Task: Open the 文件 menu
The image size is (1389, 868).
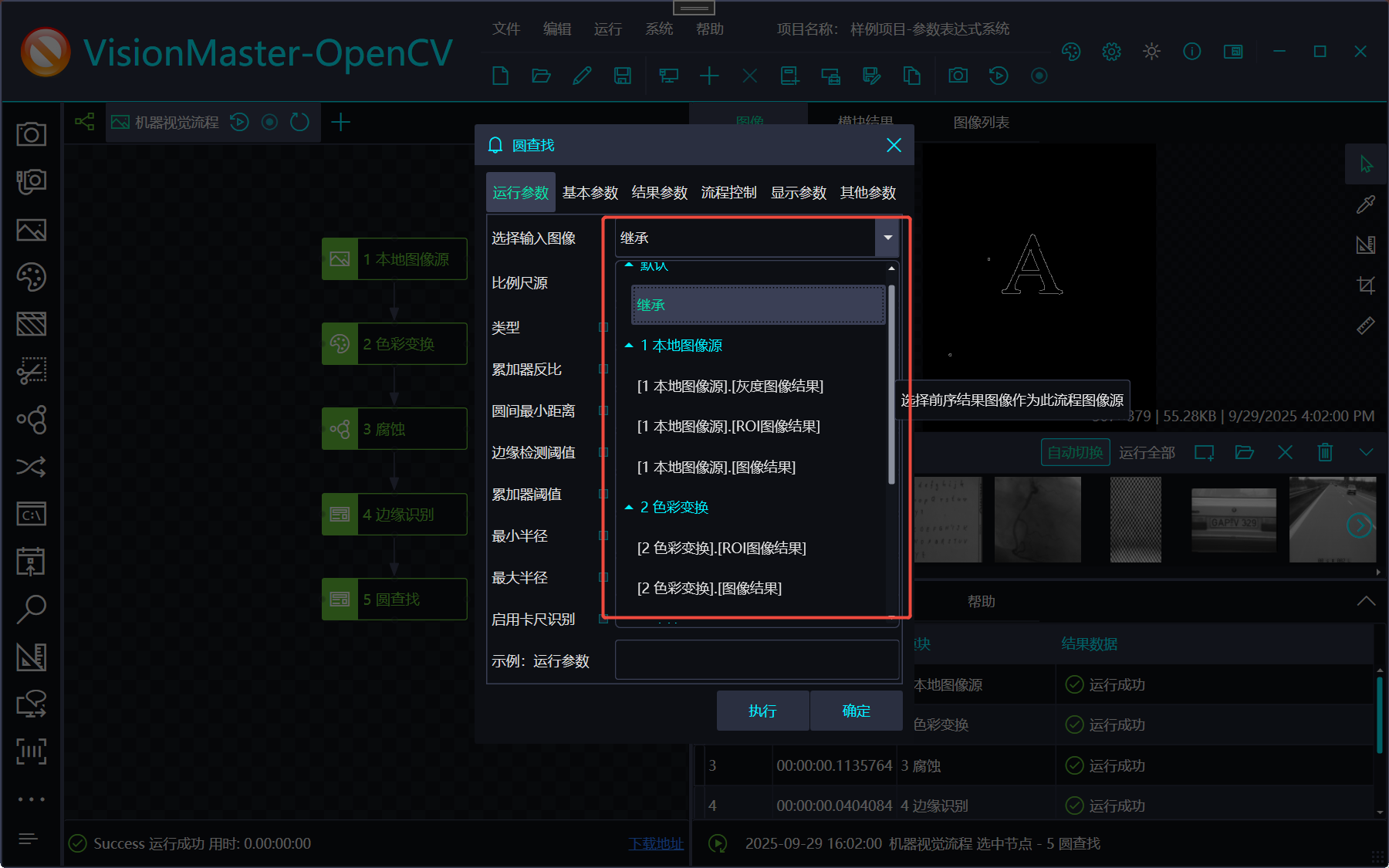Action: point(506,29)
